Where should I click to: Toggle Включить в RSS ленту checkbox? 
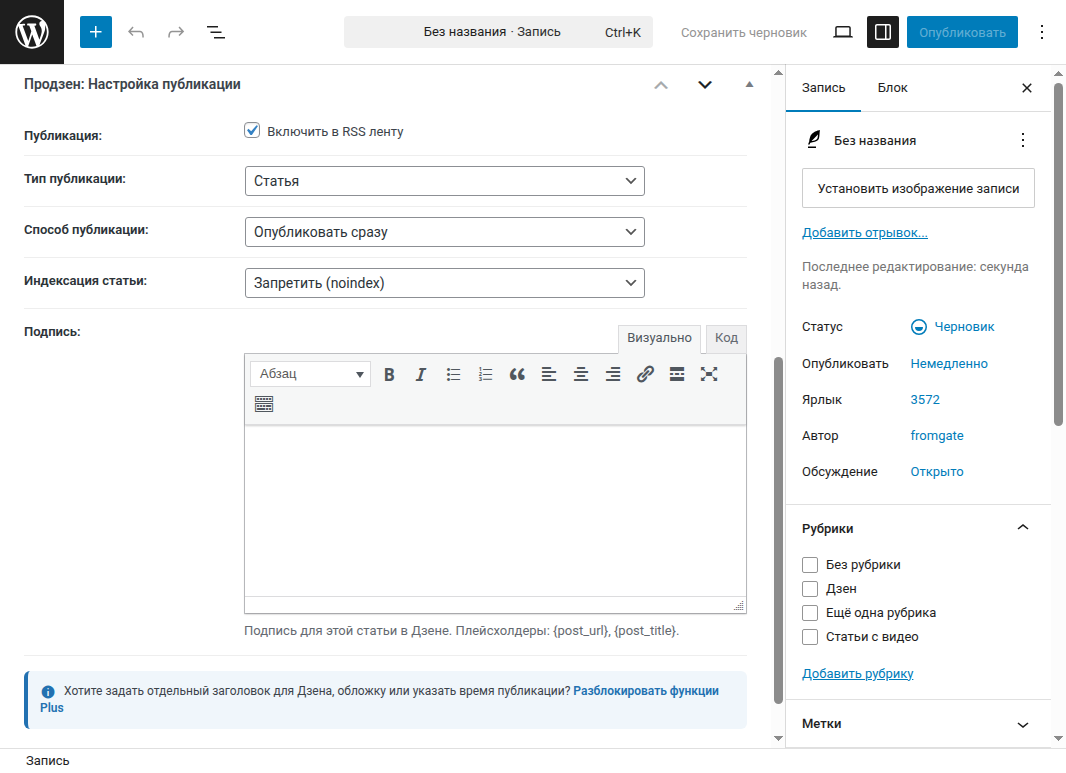pos(252,131)
